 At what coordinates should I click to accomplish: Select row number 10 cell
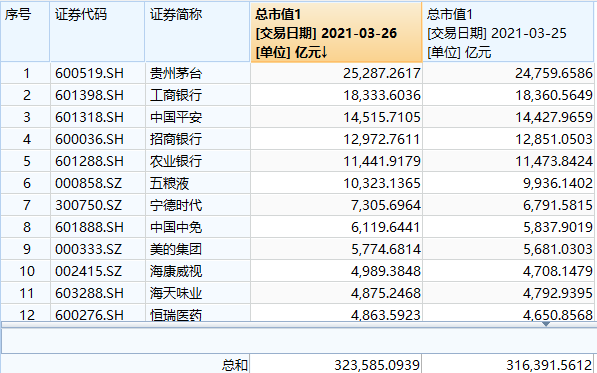[x=26, y=272]
